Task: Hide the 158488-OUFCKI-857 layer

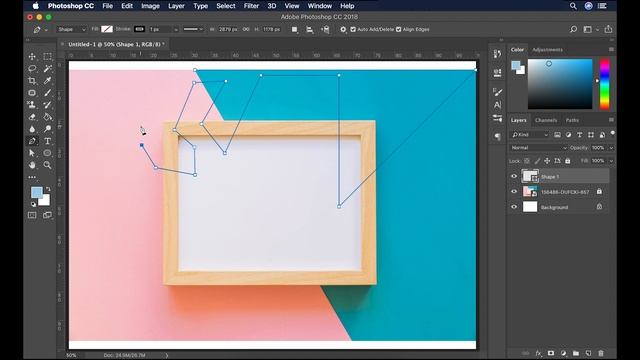Action: pos(514,191)
